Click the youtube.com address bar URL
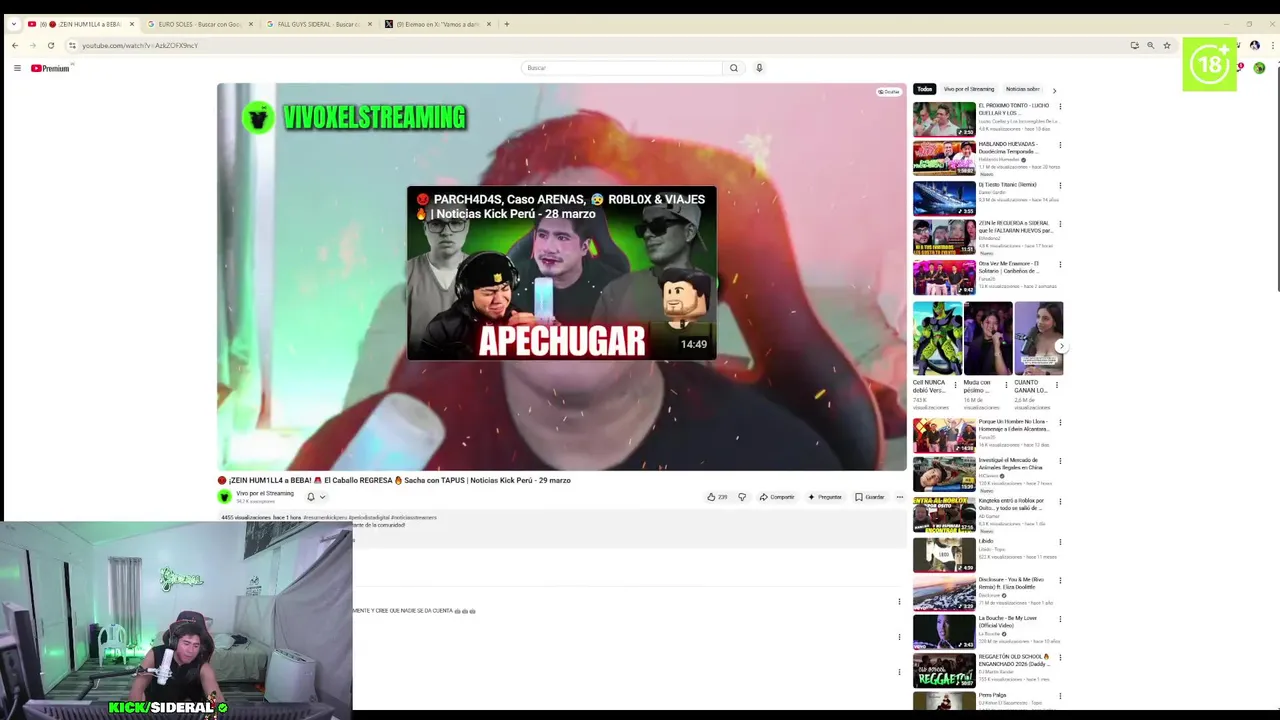The image size is (1280, 720). tap(140, 45)
